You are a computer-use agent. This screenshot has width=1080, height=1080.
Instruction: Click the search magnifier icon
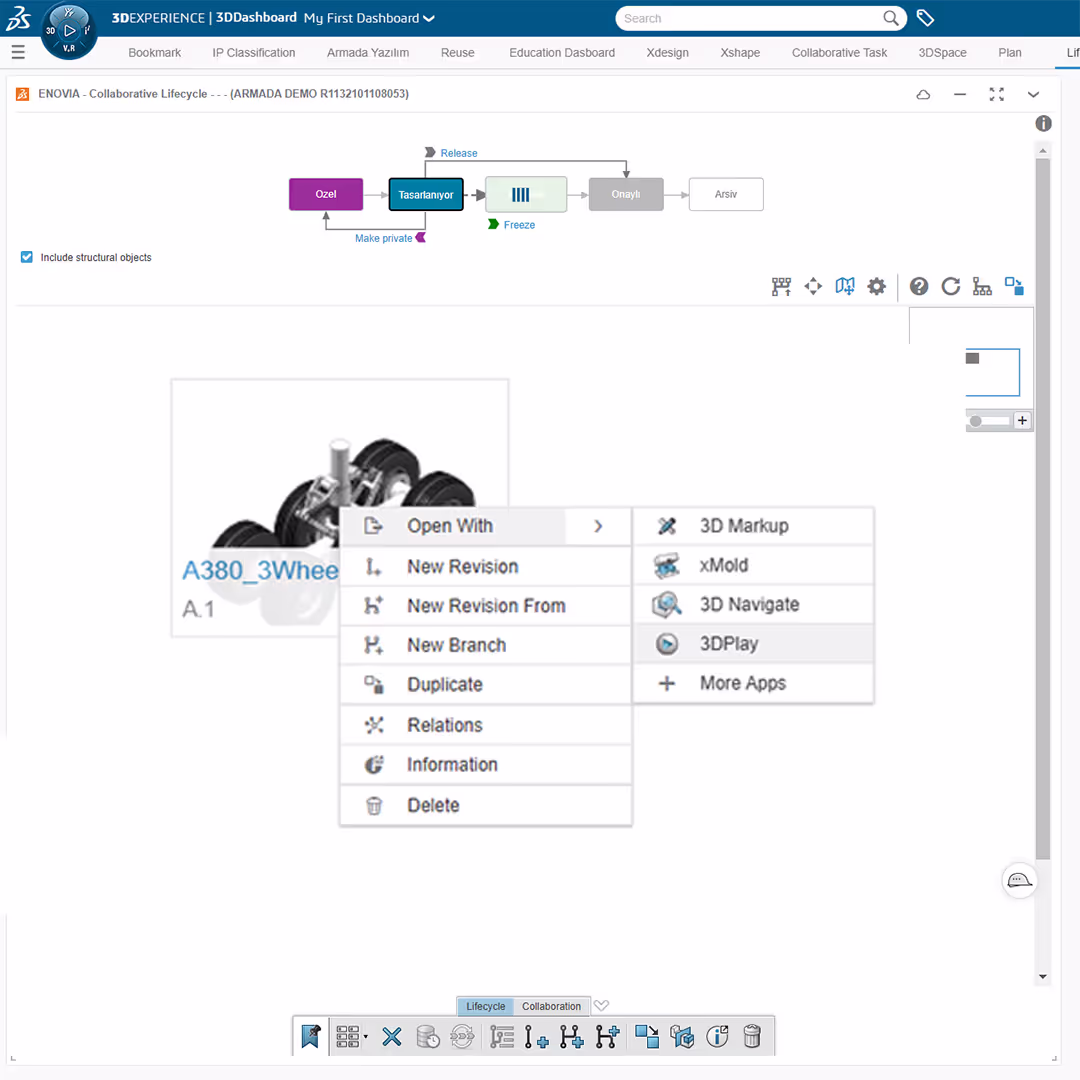[x=891, y=19]
